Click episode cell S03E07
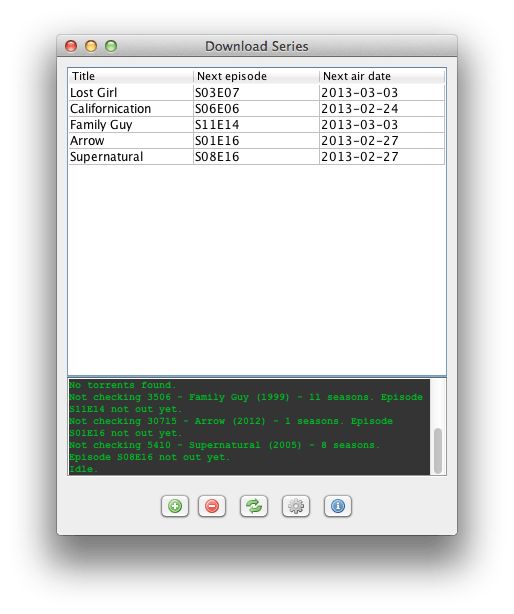 click(256, 93)
